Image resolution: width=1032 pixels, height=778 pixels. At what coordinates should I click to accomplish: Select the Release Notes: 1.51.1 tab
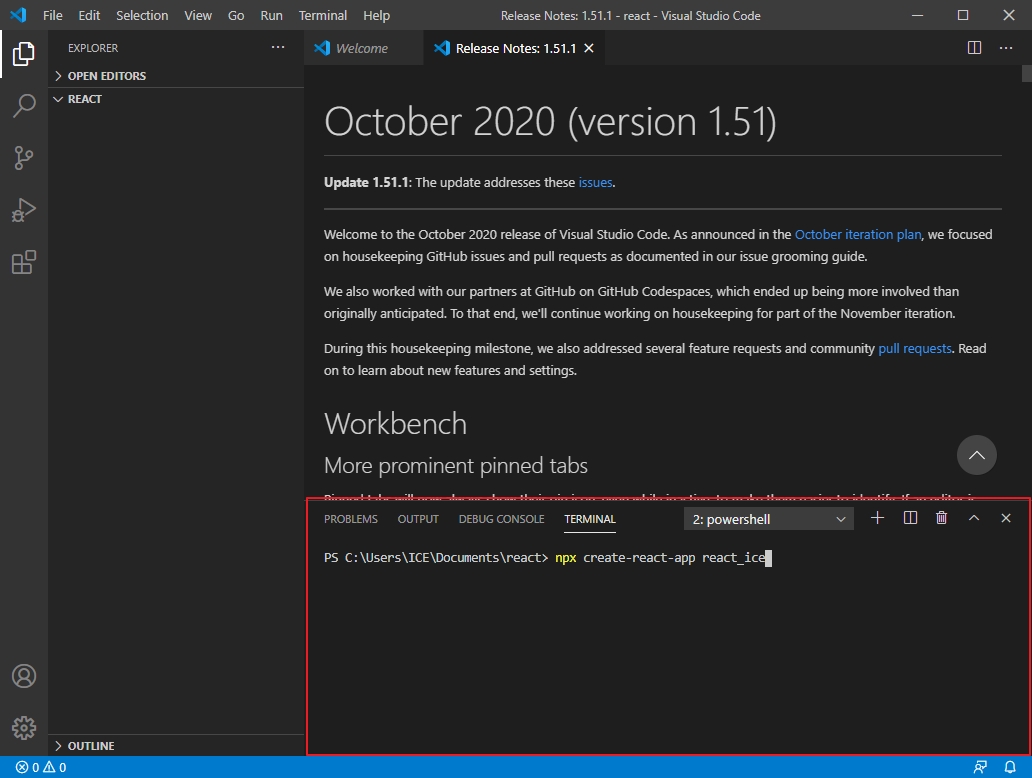pos(515,48)
